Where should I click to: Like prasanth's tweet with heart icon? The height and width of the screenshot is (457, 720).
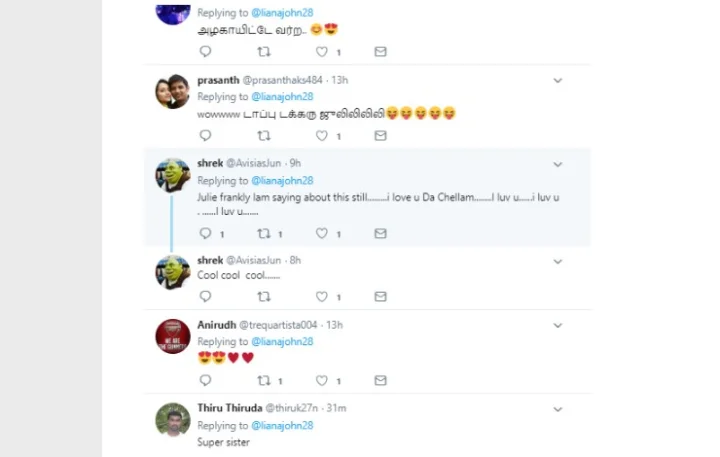point(322,136)
